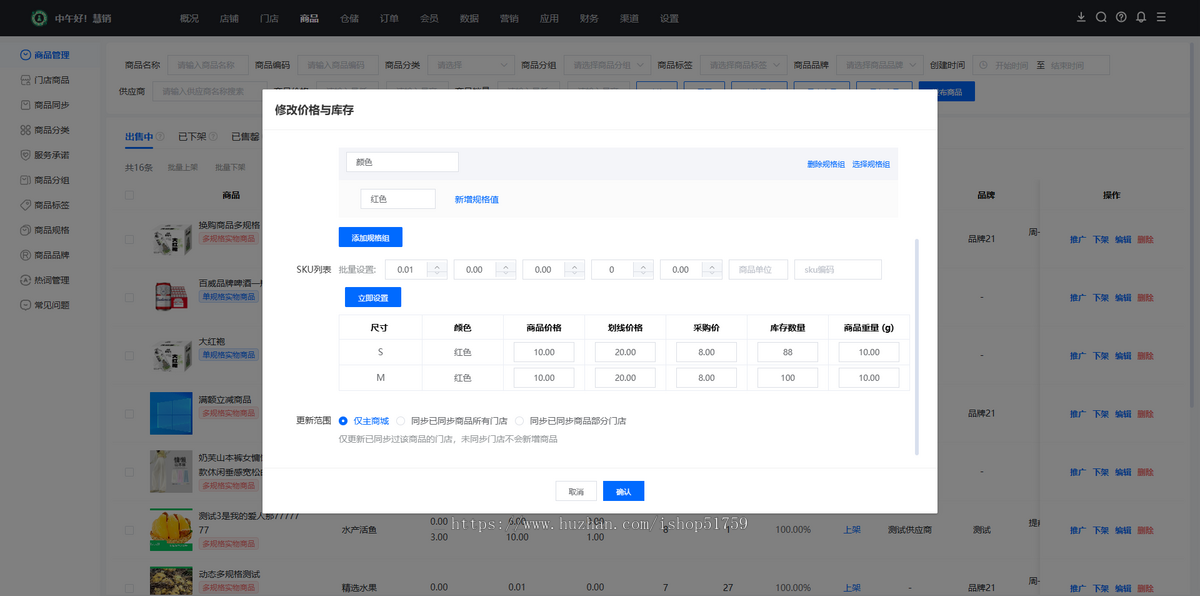Screen dimensions: 1200x596
Task: Click the 服务承诺 shield icon
Action: coord(26,155)
